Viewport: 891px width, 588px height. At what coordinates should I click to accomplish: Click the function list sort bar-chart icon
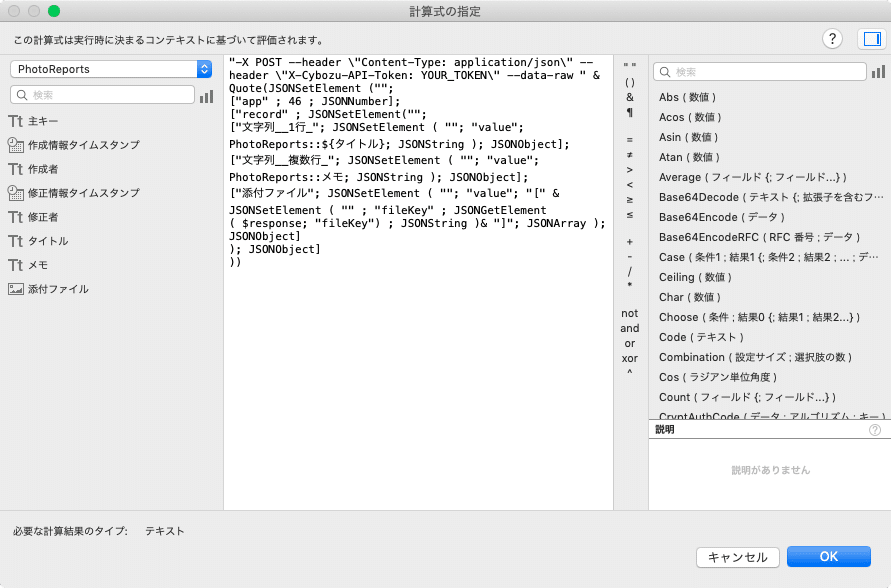(878, 72)
